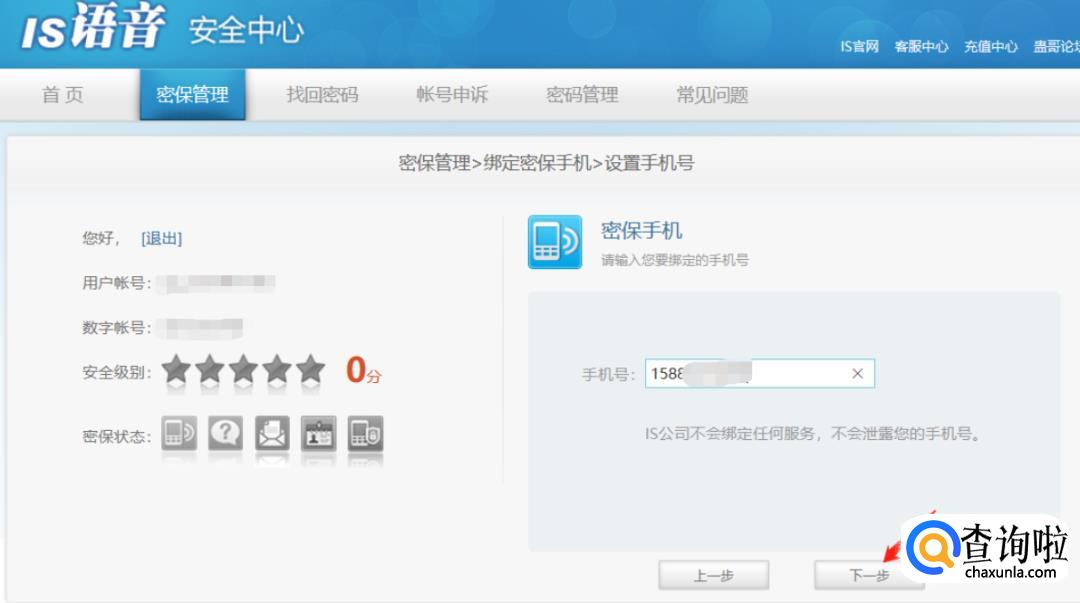Click the email envelope status icon
1080x603 pixels.
pos(272,434)
